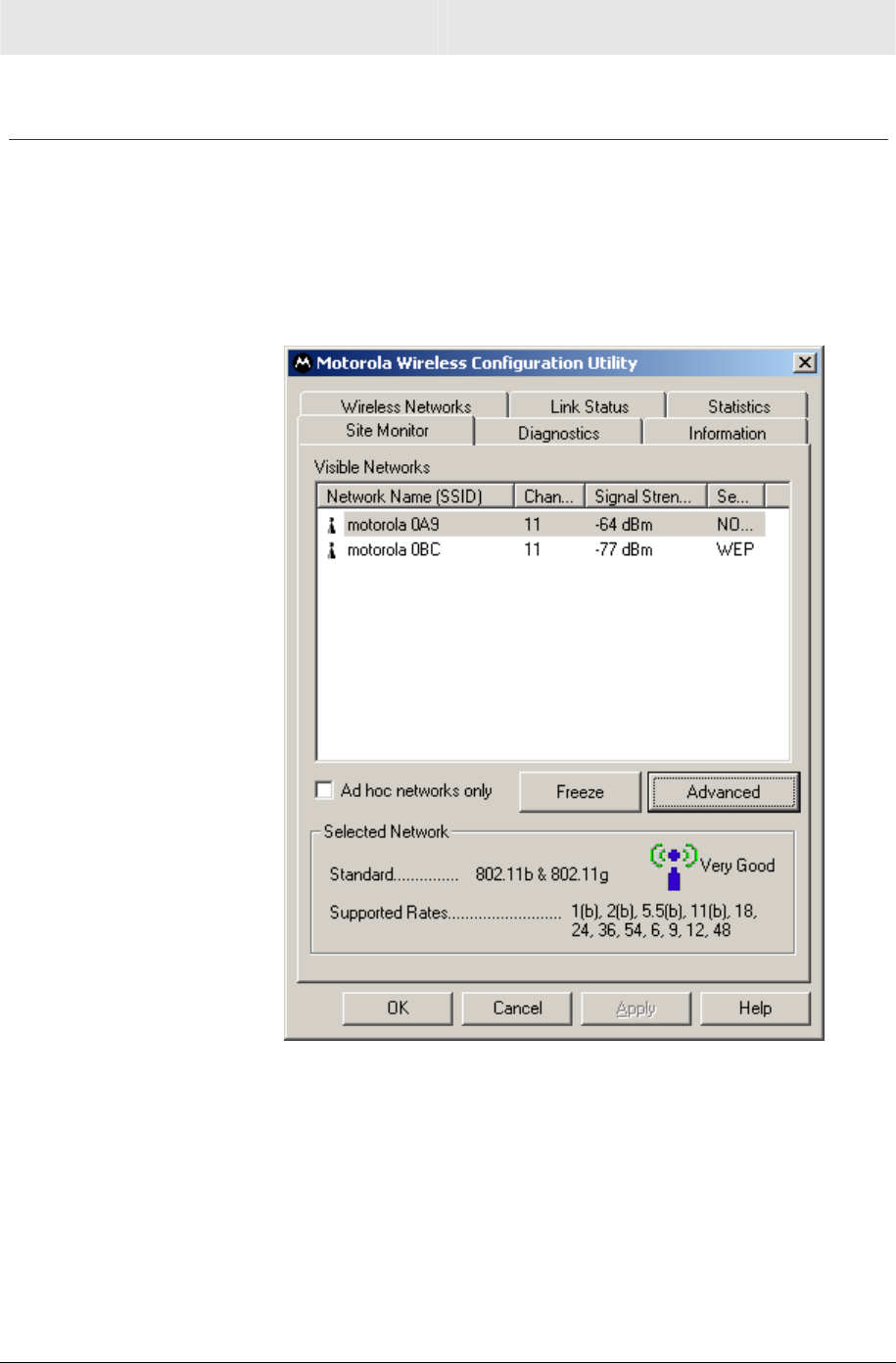
Task: Click the 802.11b & 802.11g standard value
Action: 542,874
